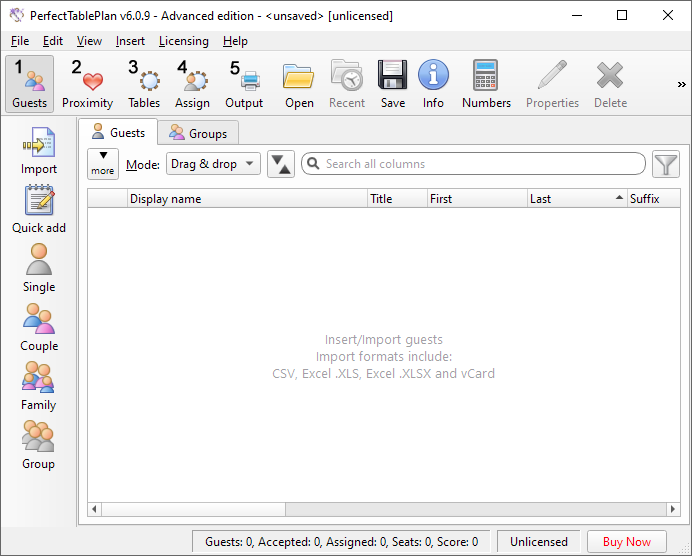Show plan Info
This screenshot has width=692, height=556.
(433, 84)
